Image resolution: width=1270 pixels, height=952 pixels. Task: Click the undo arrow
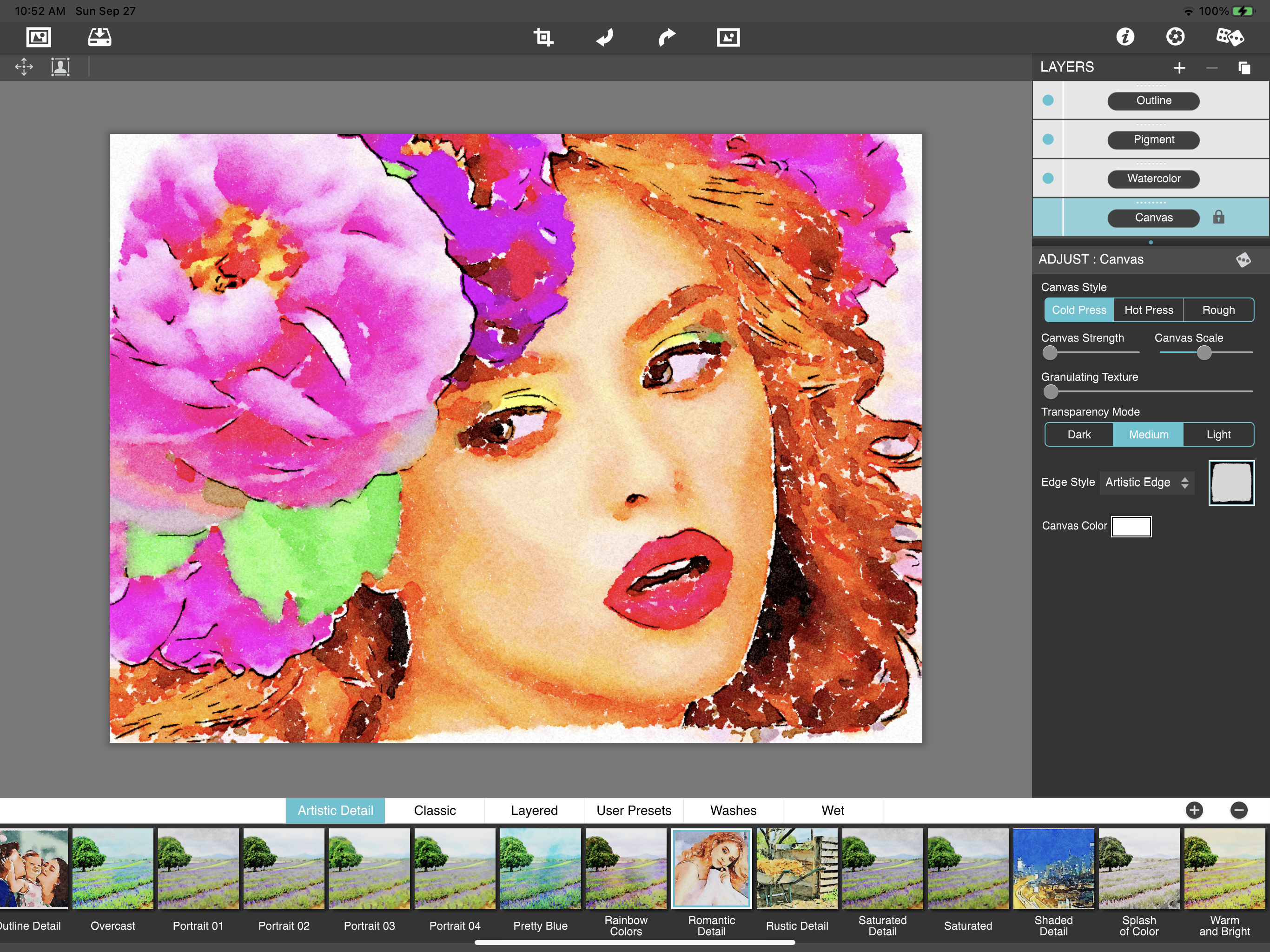605,37
